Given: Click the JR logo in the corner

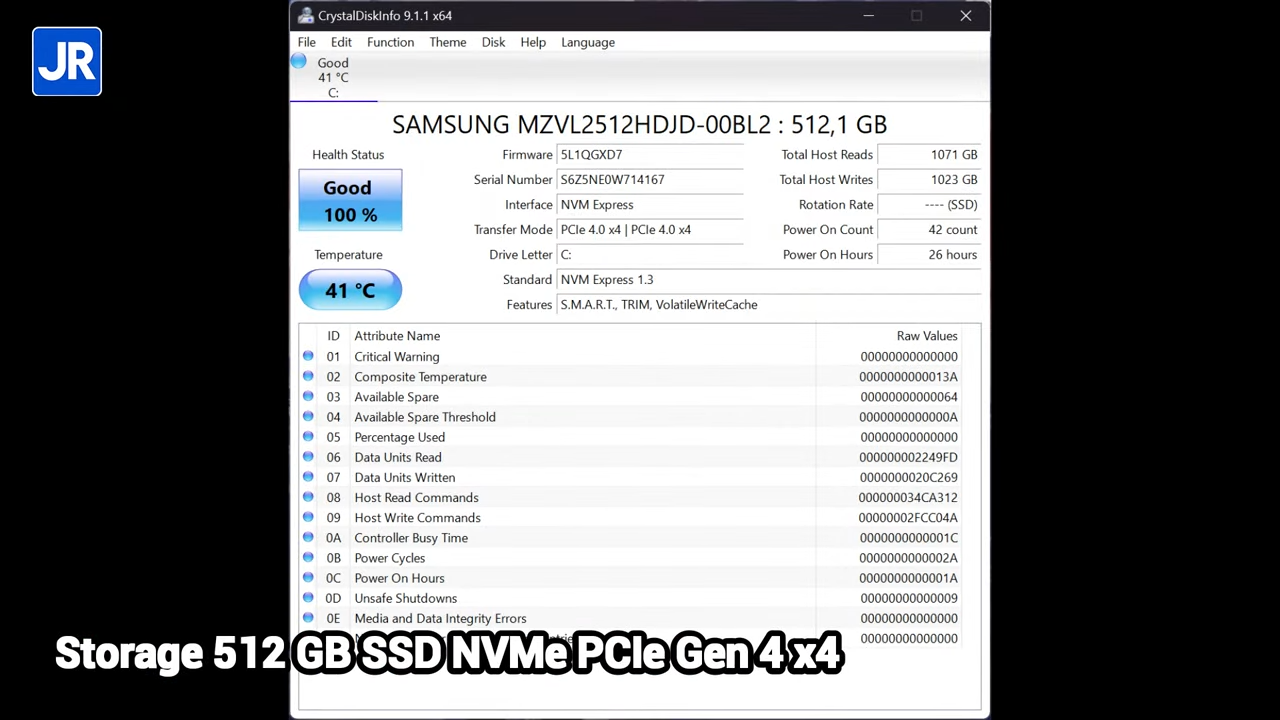Looking at the screenshot, I should point(66,61).
